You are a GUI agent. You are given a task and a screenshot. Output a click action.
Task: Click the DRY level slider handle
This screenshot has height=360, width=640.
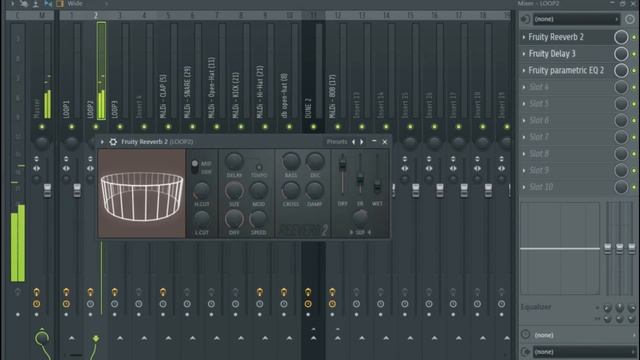click(343, 164)
